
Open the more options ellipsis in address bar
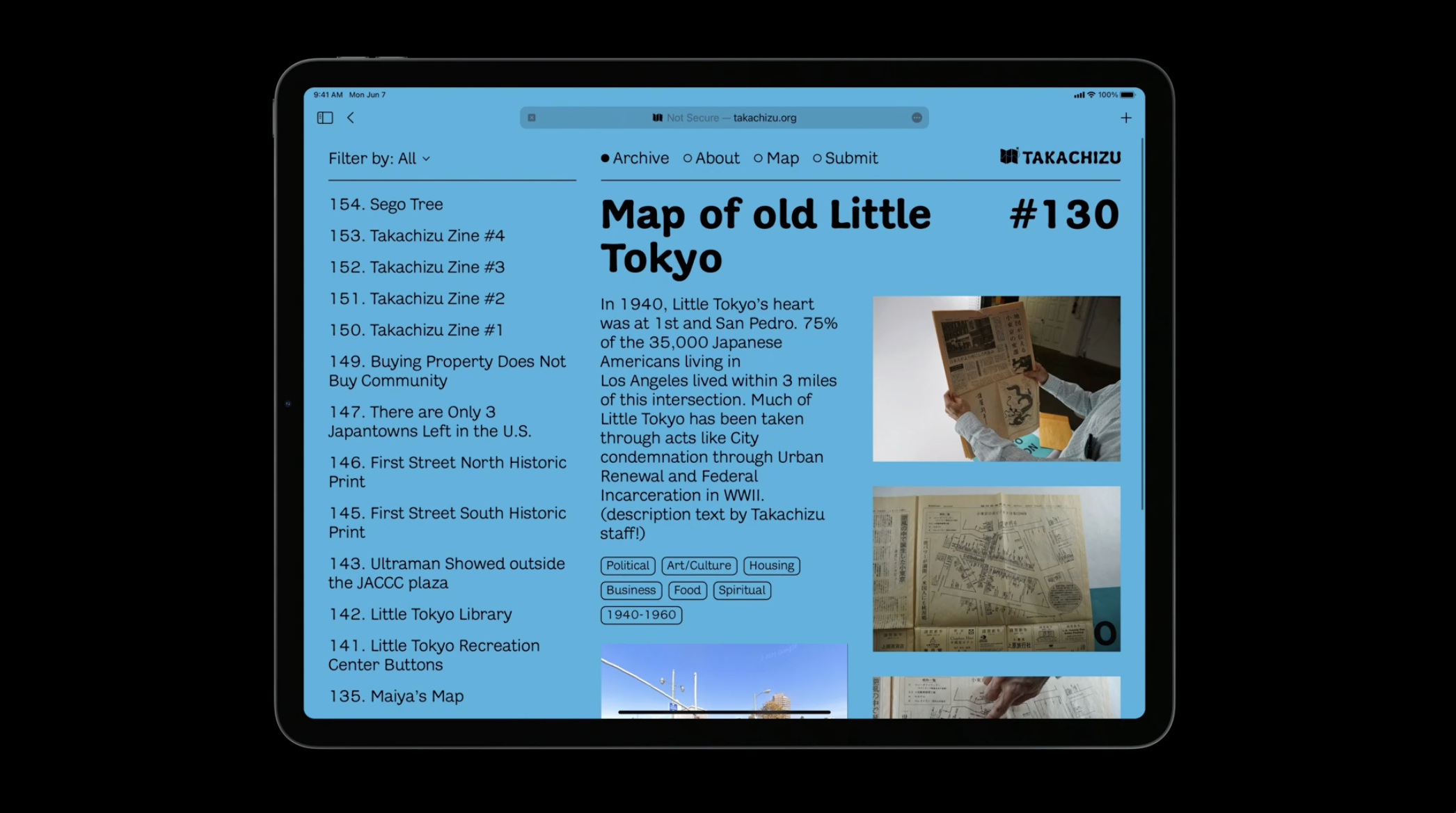tap(917, 118)
